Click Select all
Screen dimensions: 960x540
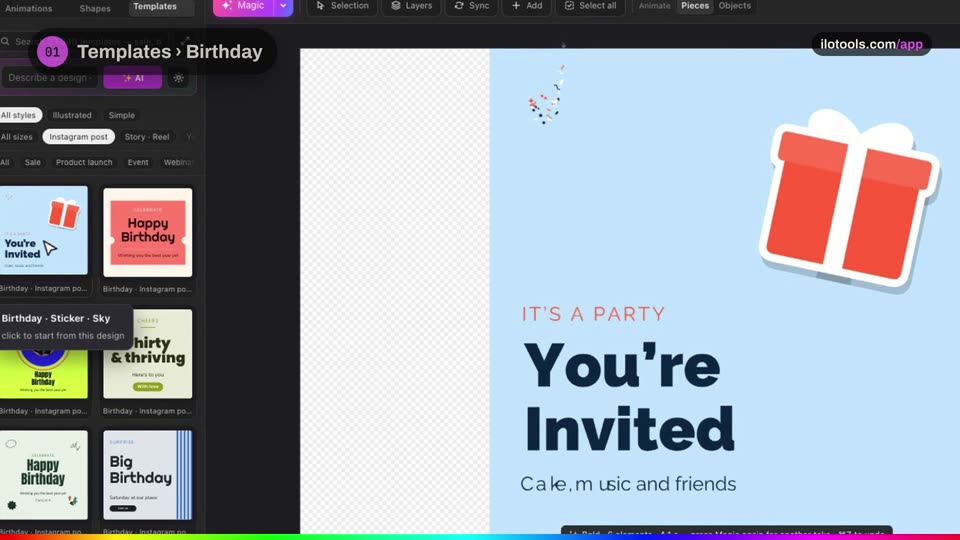pos(590,6)
